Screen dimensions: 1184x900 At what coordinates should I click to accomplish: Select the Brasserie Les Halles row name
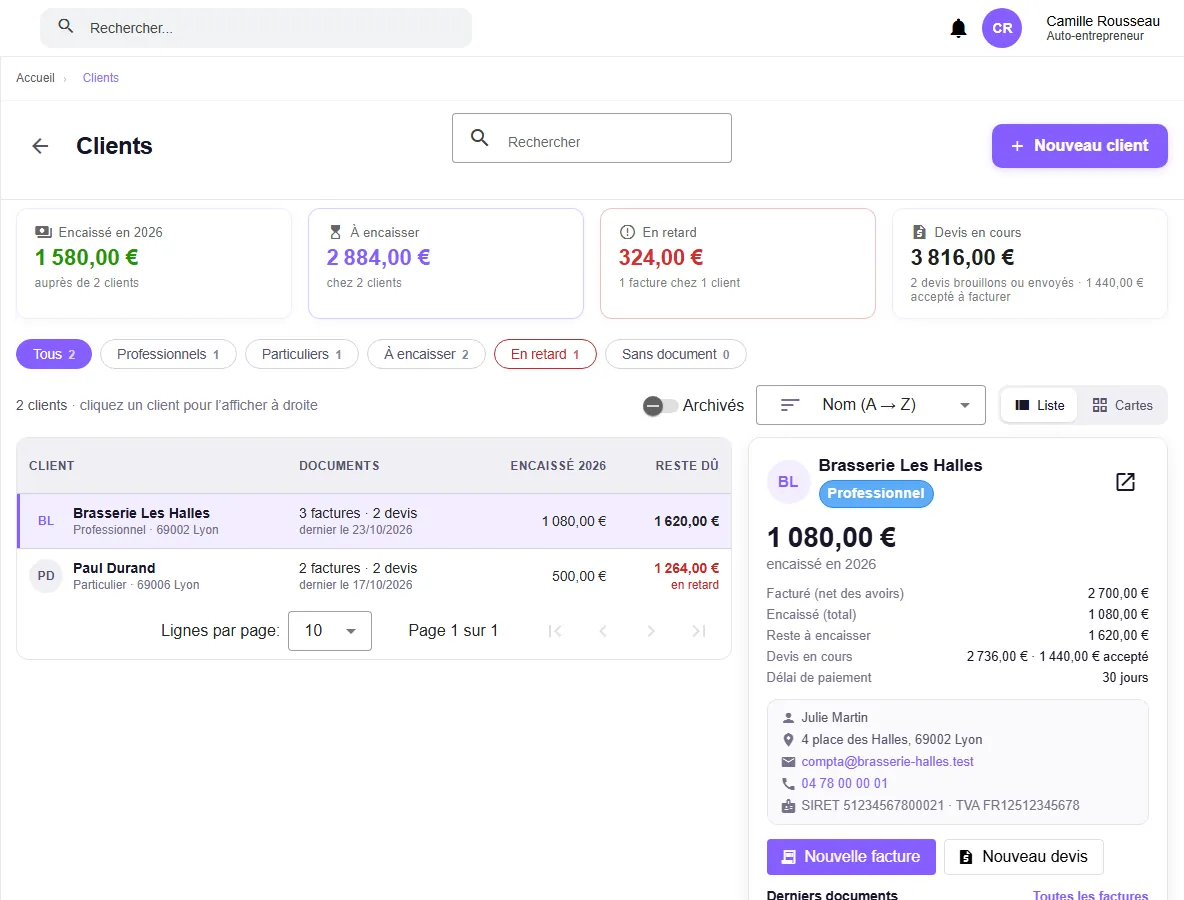tap(141, 513)
